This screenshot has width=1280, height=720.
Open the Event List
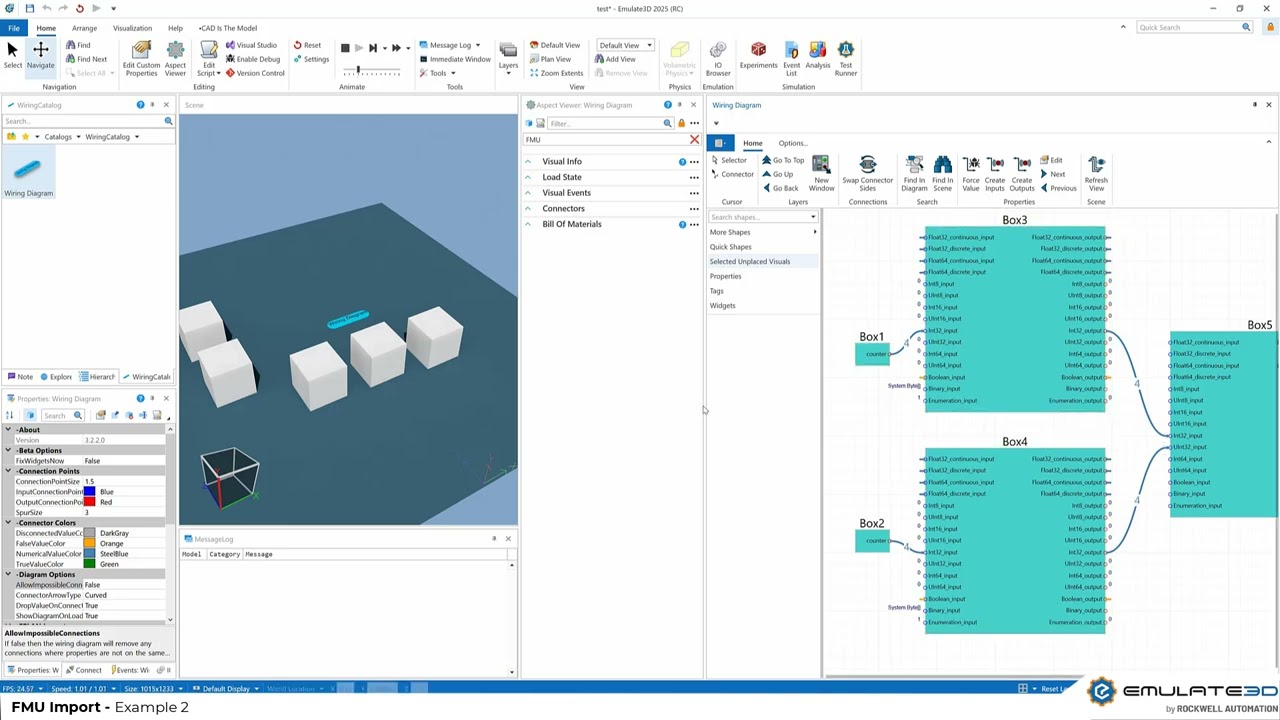791,59
